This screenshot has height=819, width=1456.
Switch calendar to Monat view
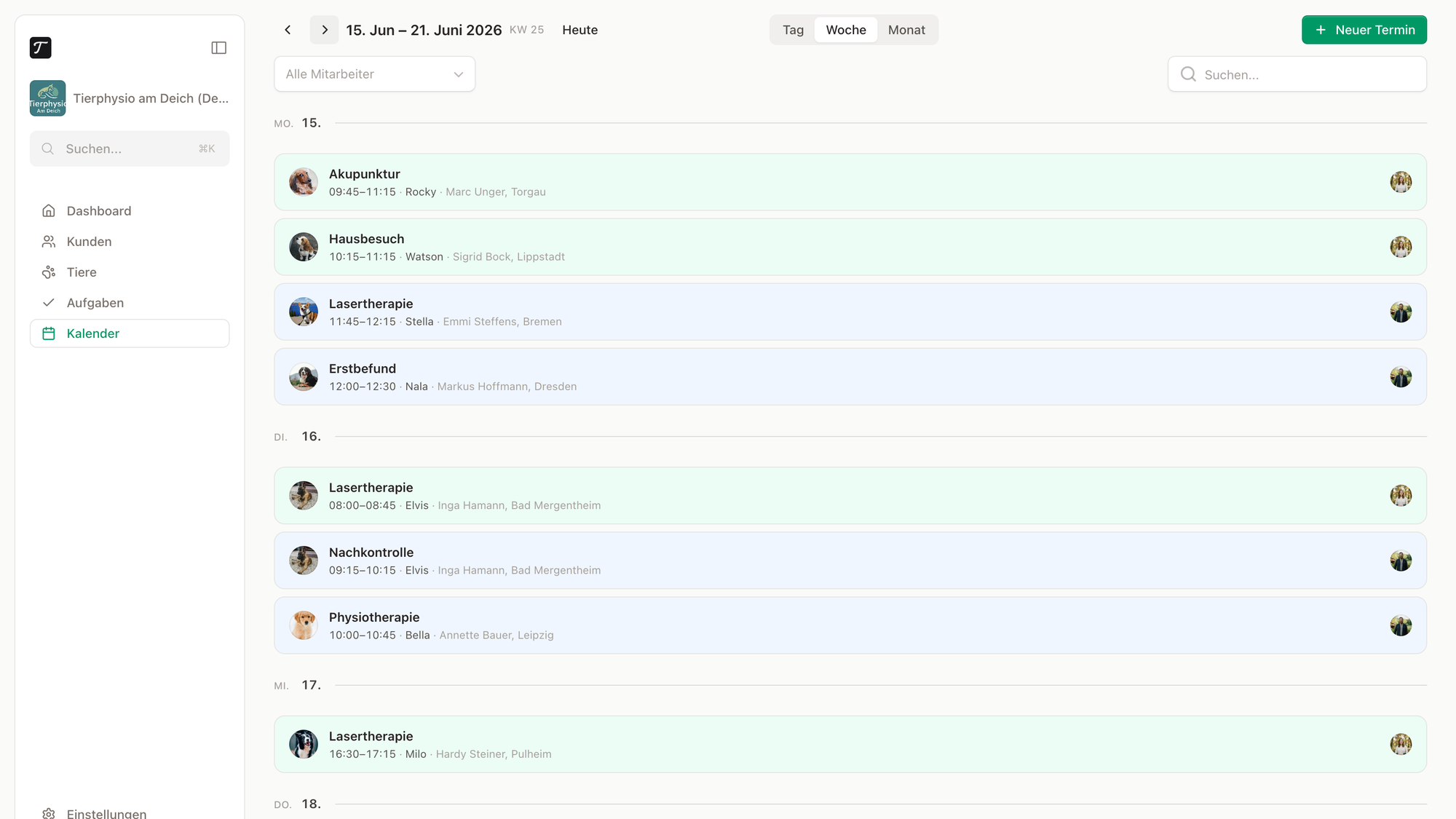pos(906,30)
